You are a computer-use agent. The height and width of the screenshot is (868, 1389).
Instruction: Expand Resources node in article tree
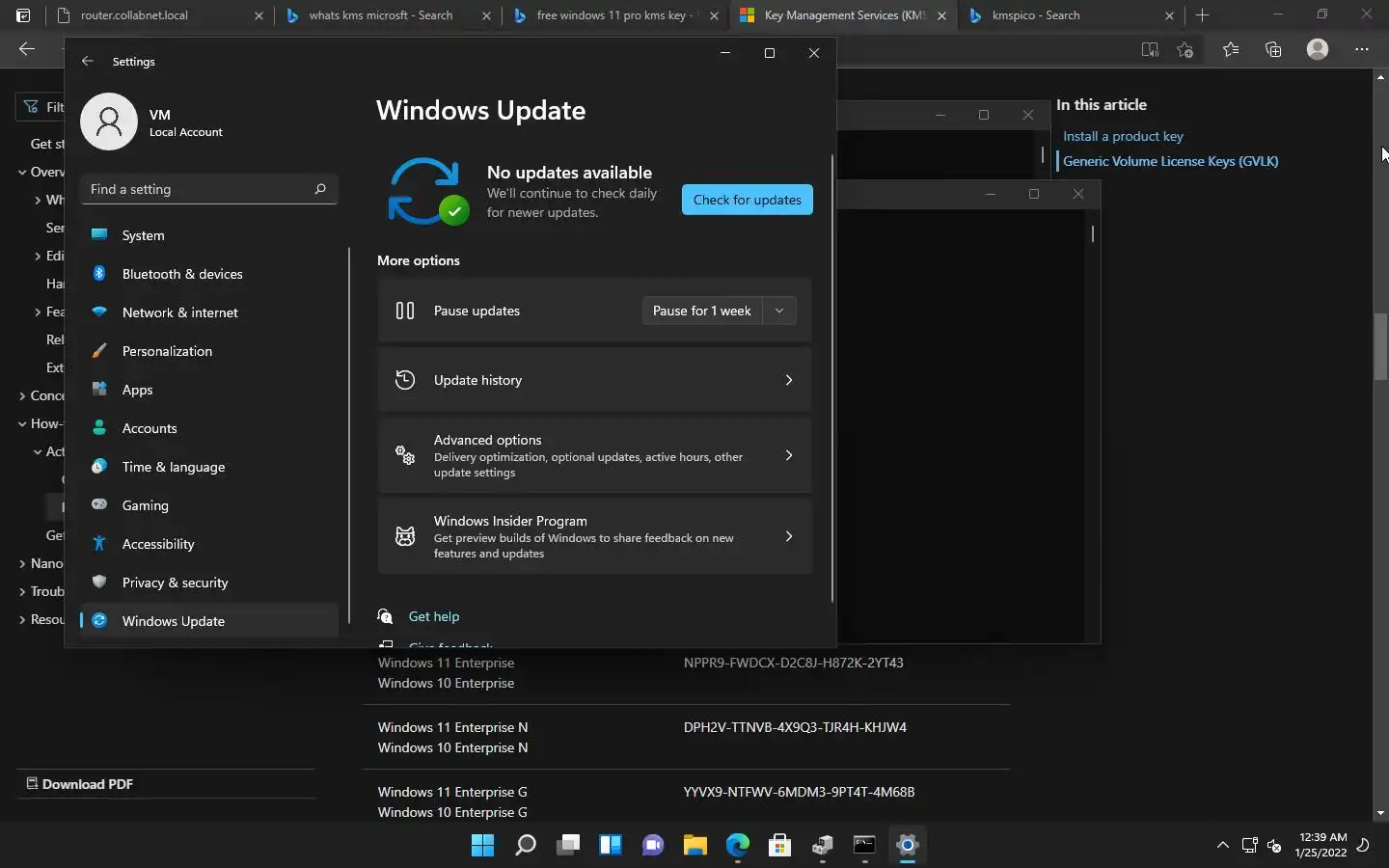pyautogui.click(x=22, y=619)
